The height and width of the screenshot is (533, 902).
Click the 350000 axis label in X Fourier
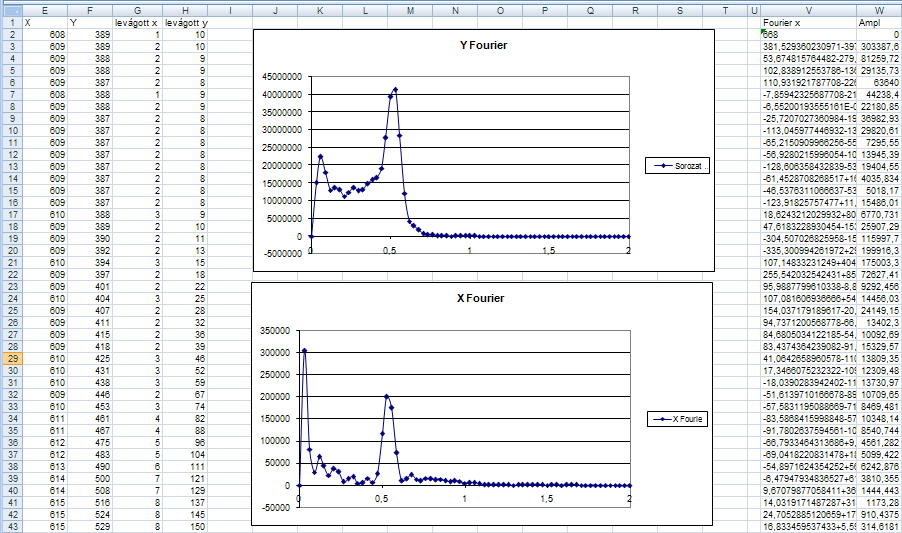click(x=276, y=331)
